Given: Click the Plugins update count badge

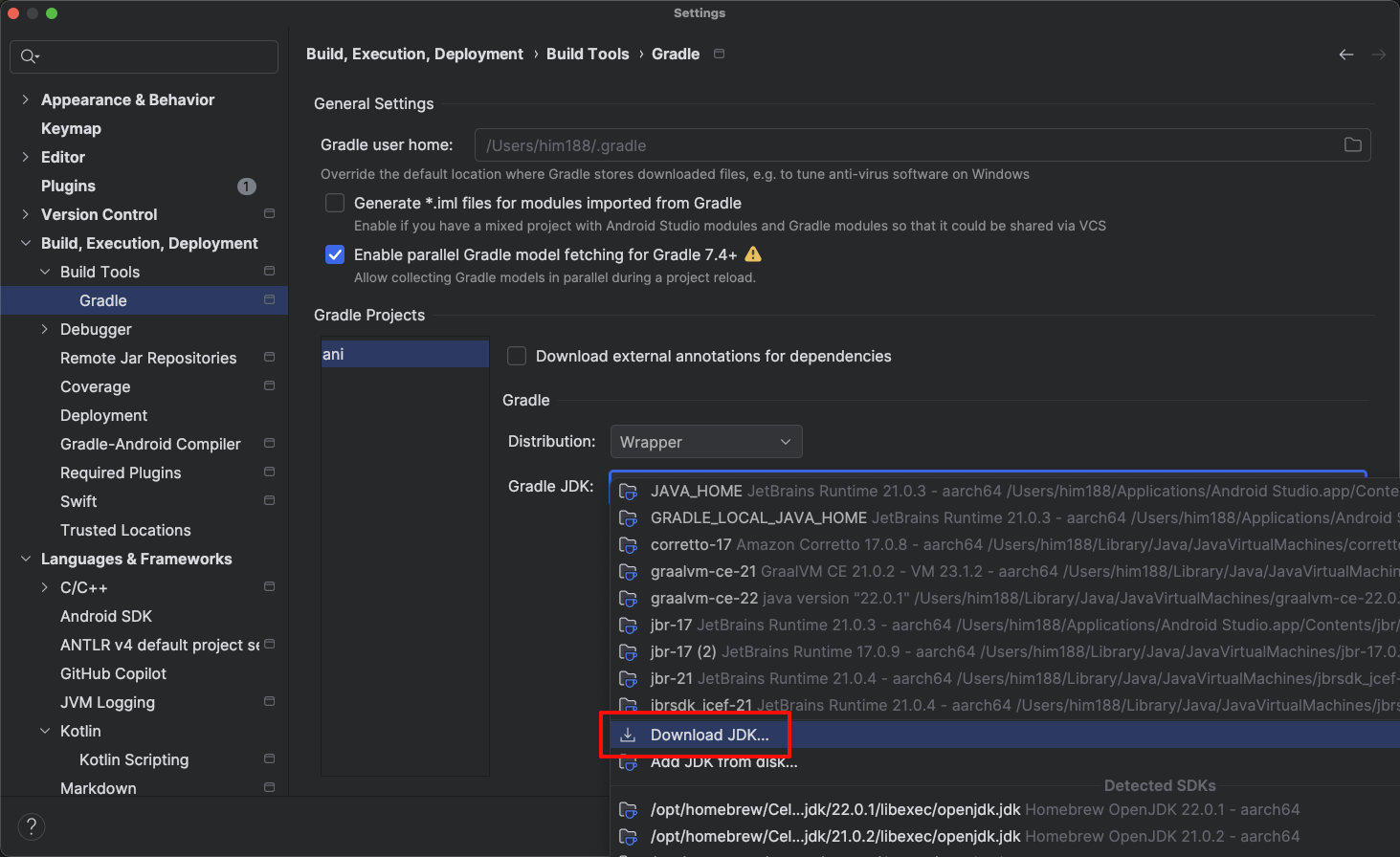Looking at the screenshot, I should pyautogui.click(x=247, y=187).
